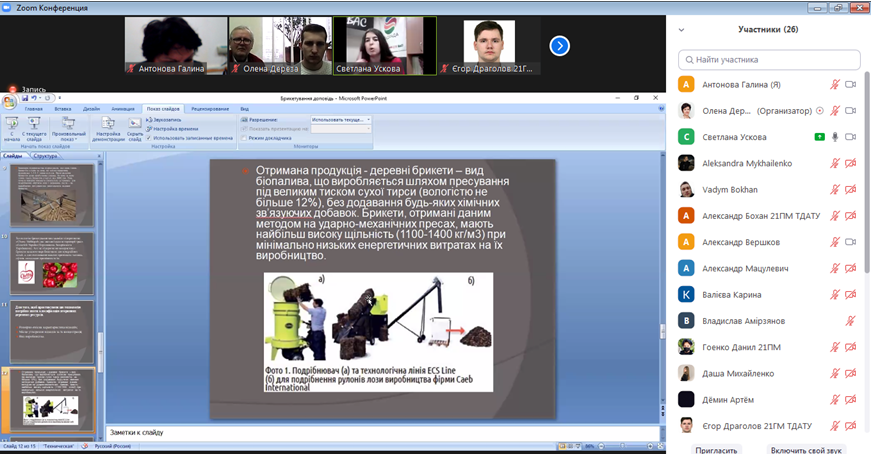This screenshot has height=454, width=872.
Task: Select Светлана Ускова active speaker video tile
Action: [x=385, y=46]
